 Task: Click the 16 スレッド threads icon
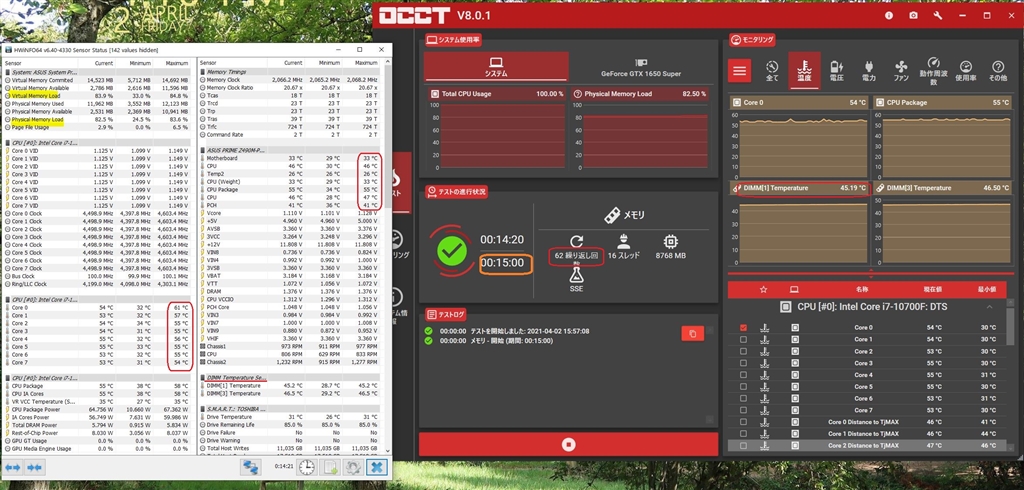pos(624,241)
